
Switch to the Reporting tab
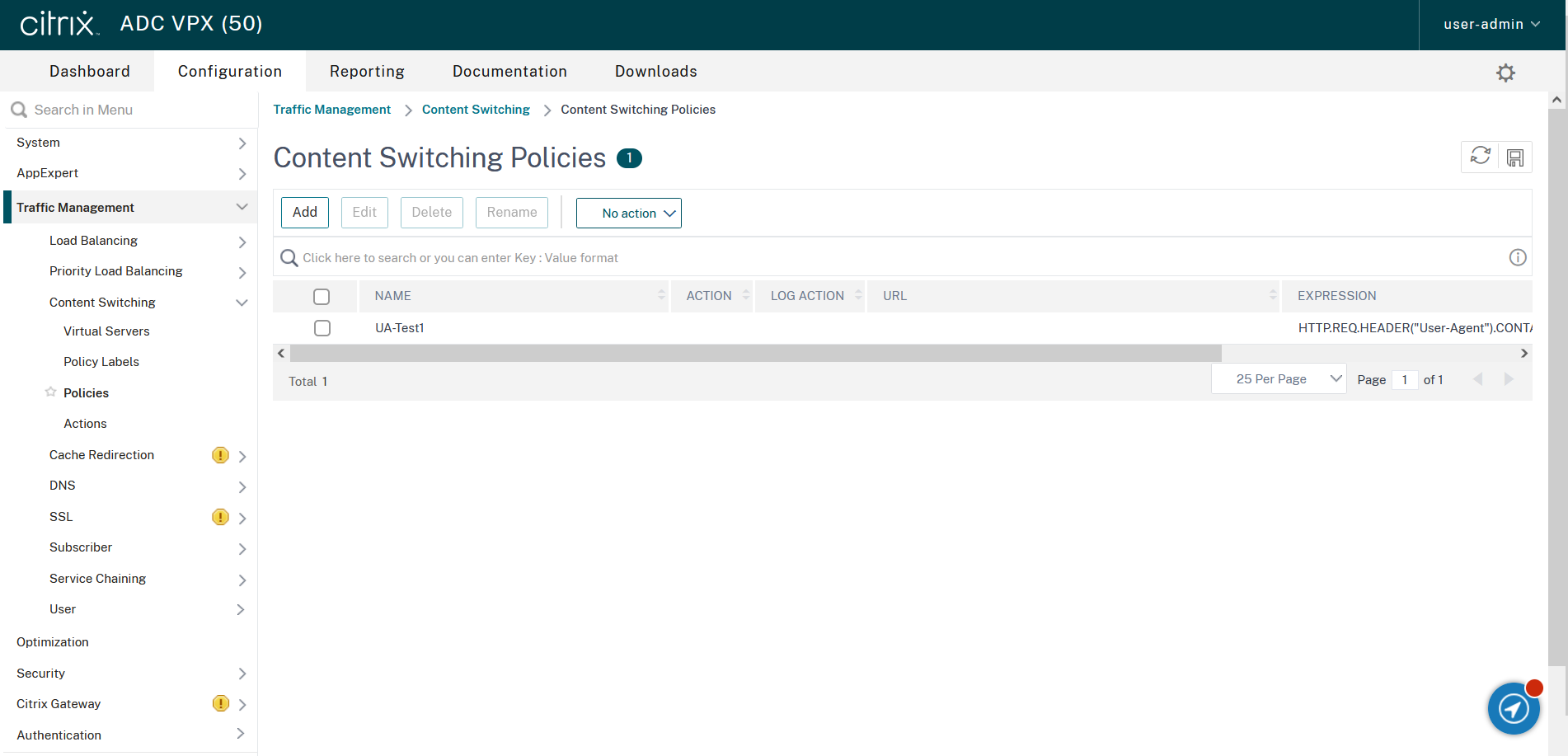367,72
